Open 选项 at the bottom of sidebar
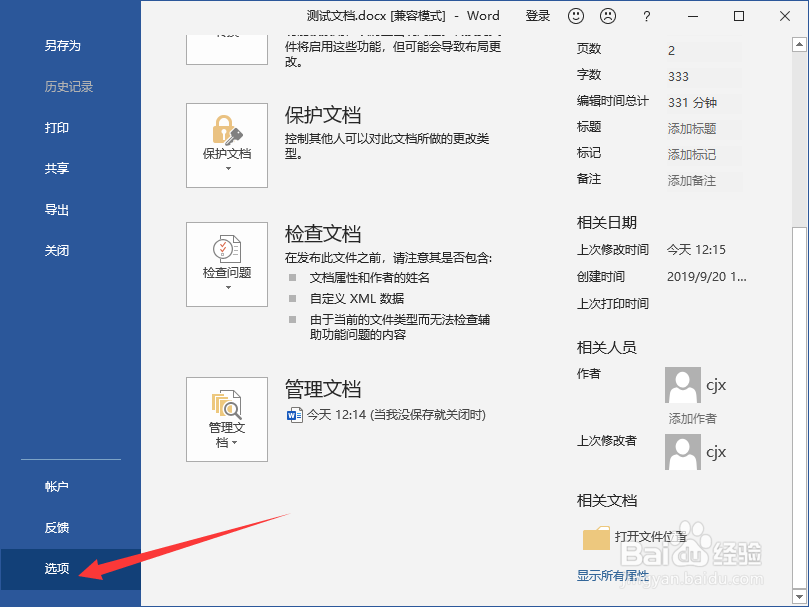This screenshot has height=607, width=809. (x=57, y=567)
